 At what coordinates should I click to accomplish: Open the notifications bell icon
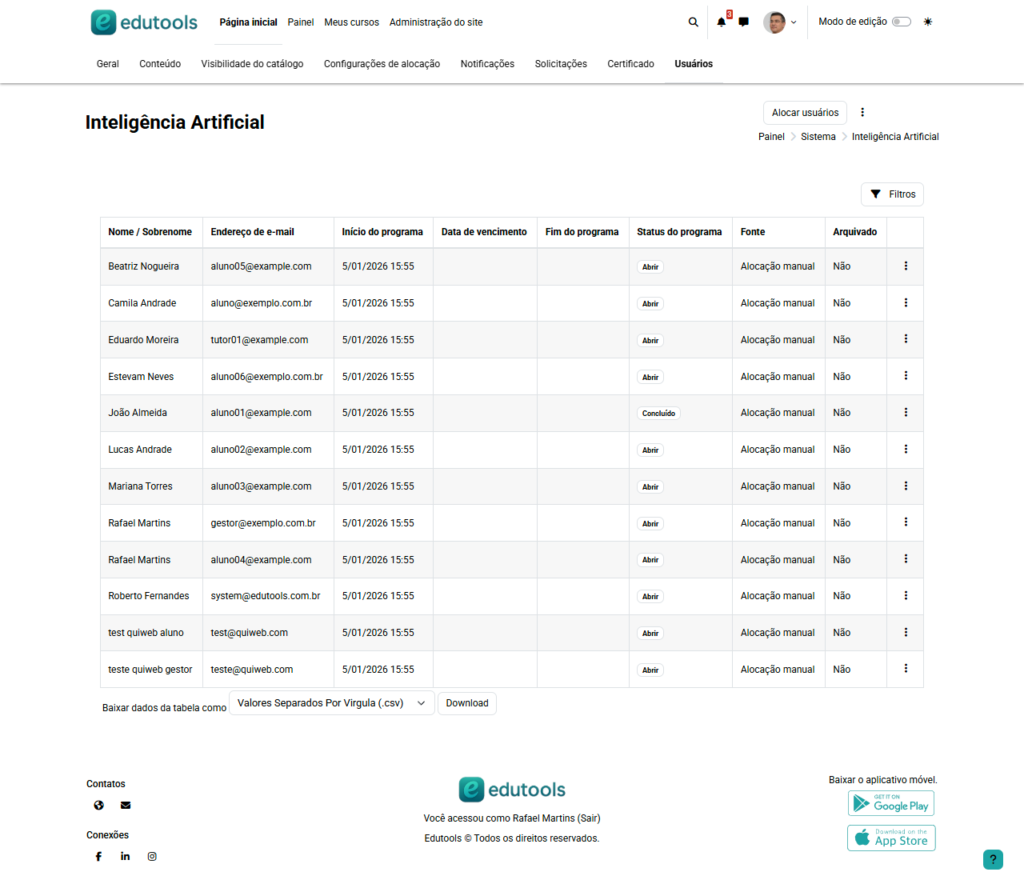pyautogui.click(x=721, y=22)
